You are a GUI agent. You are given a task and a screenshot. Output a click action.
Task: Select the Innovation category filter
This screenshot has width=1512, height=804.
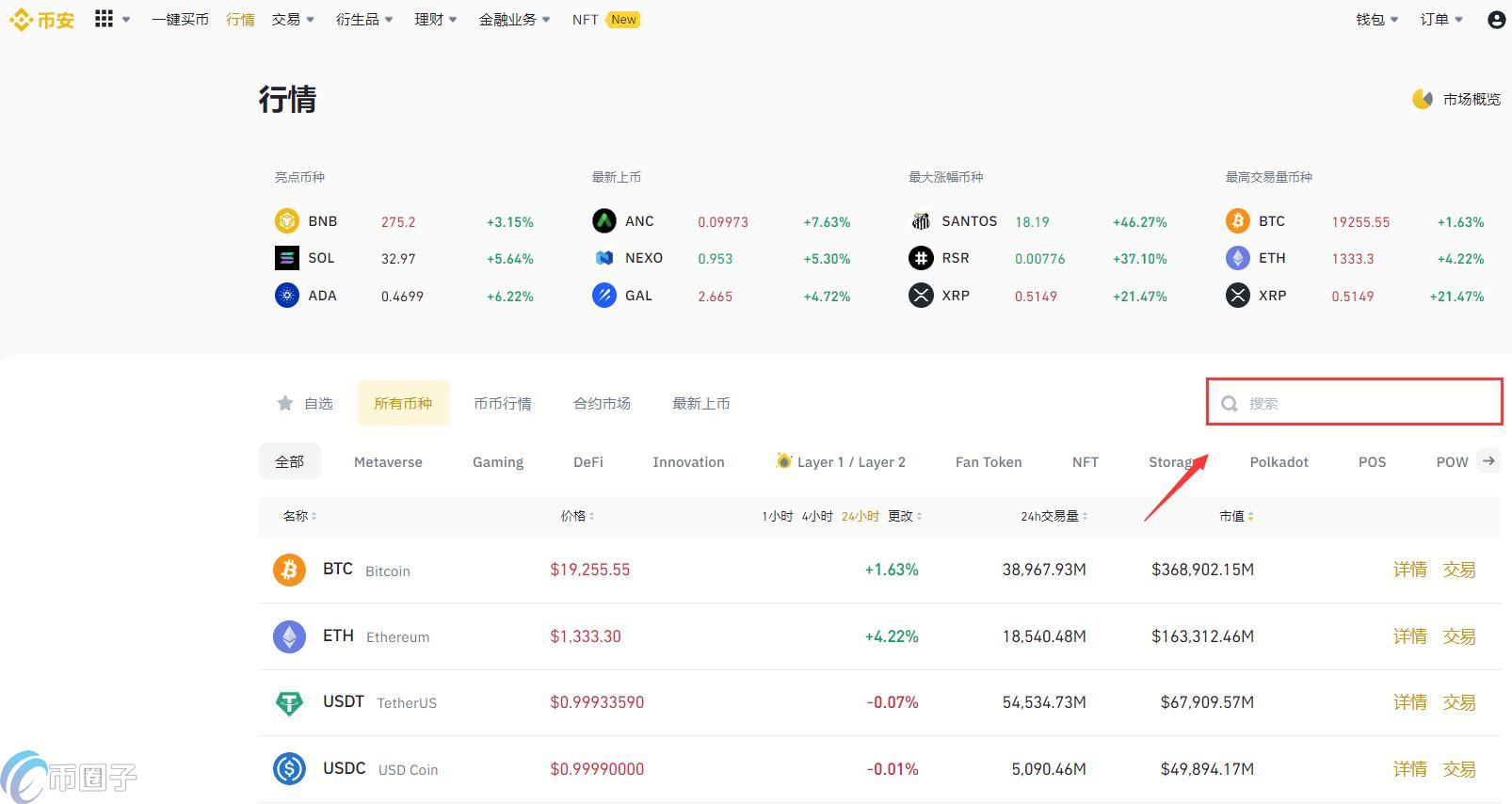tap(688, 461)
